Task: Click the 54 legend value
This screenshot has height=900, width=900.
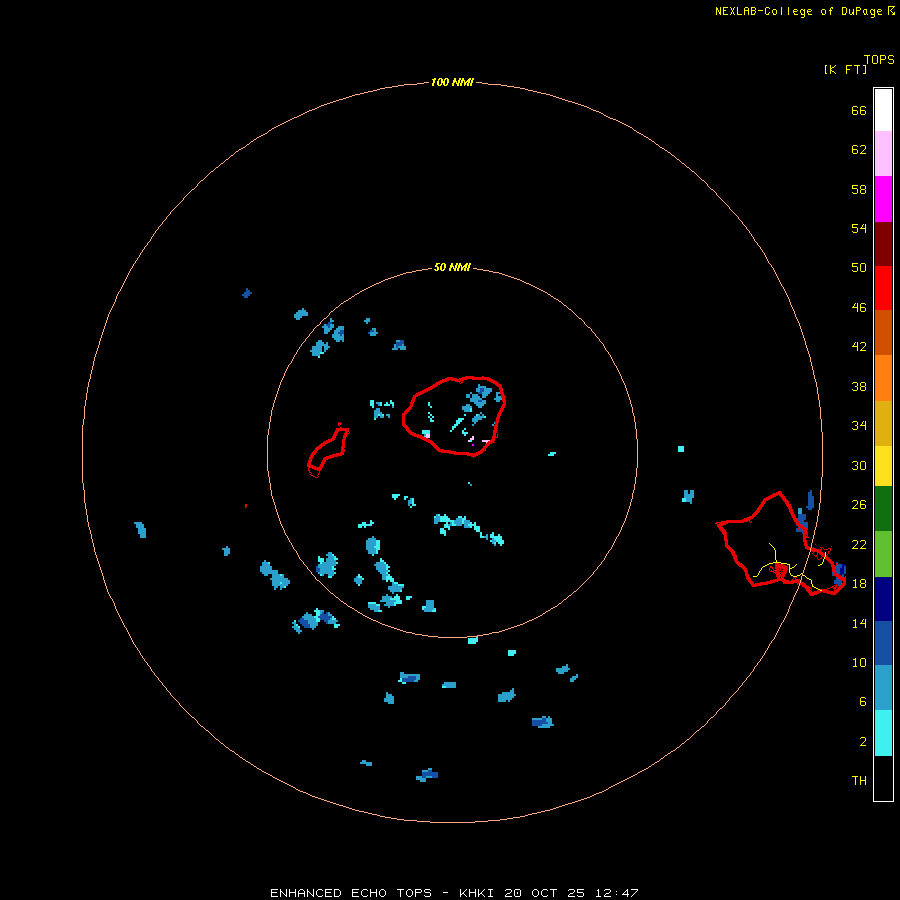Action: tap(859, 228)
